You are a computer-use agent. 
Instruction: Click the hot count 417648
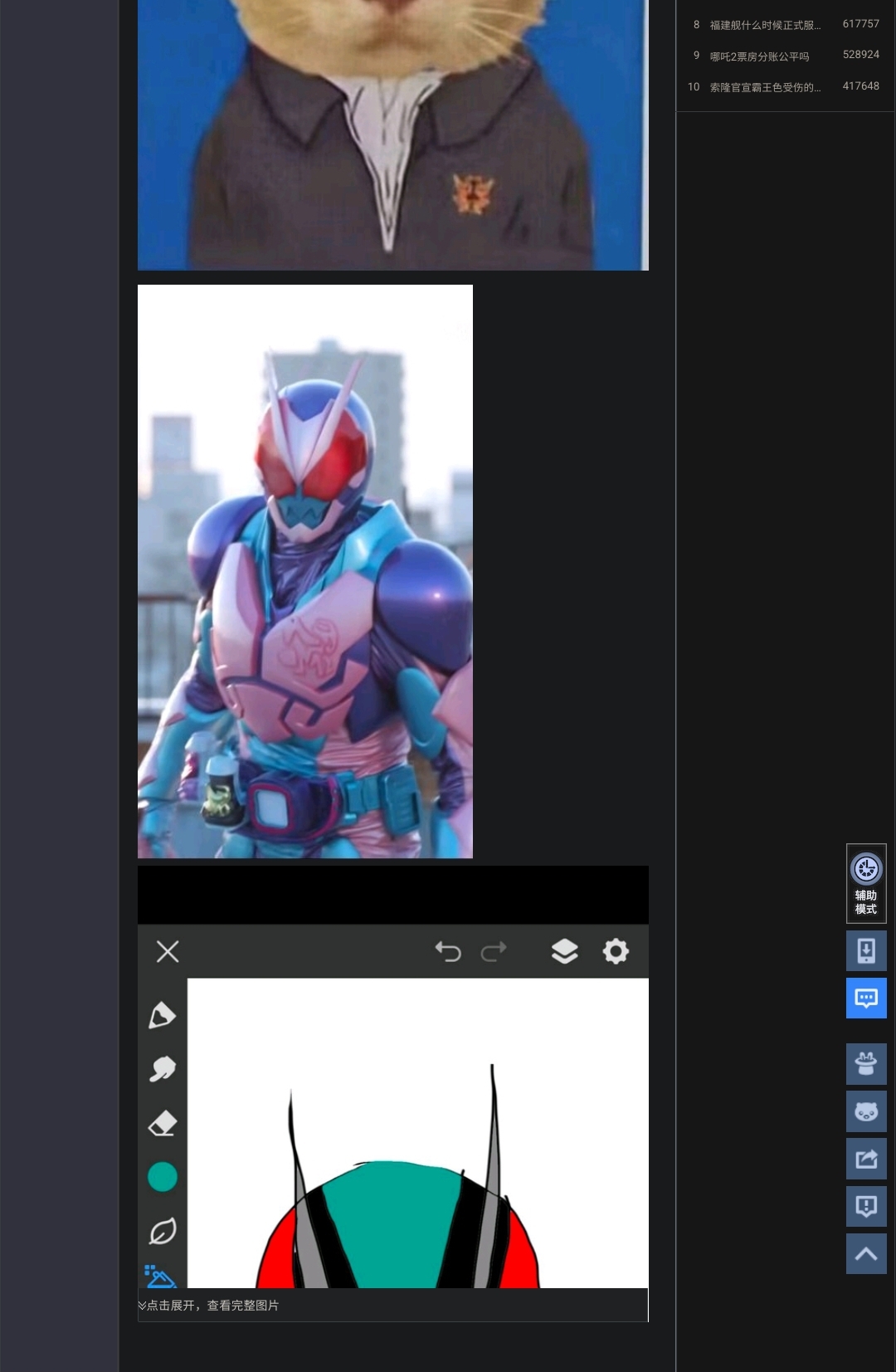(860, 86)
